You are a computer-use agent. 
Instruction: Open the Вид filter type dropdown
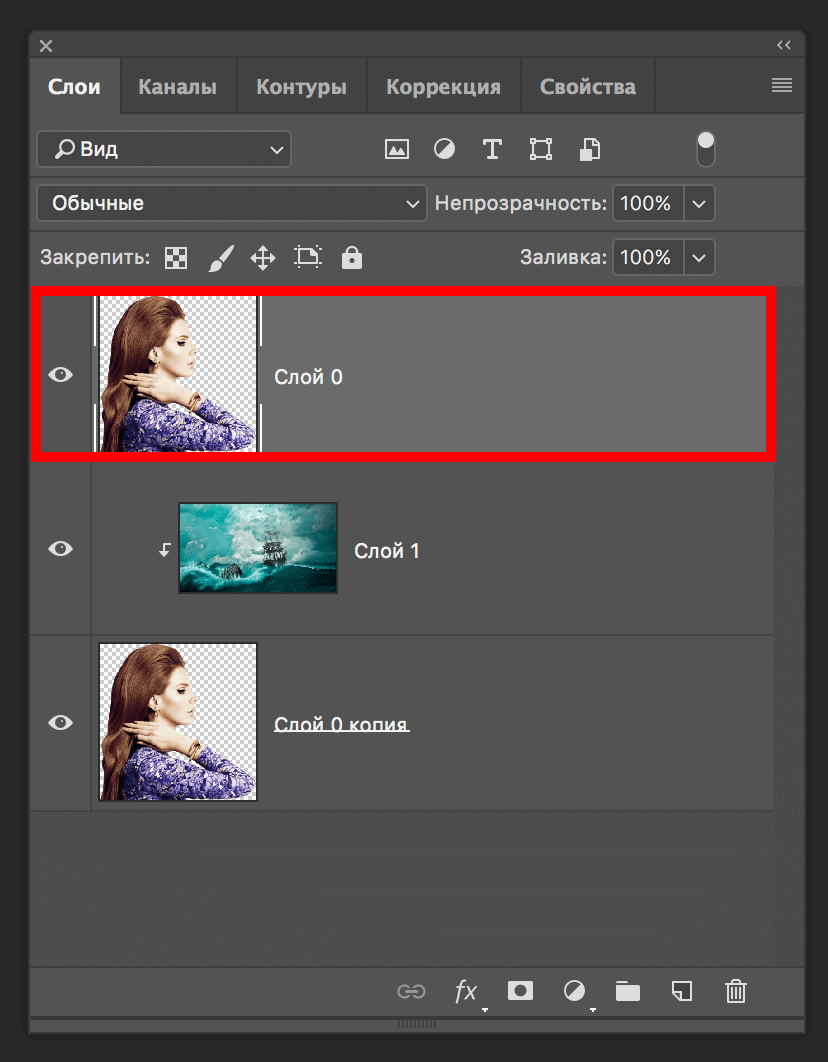(164, 150)
